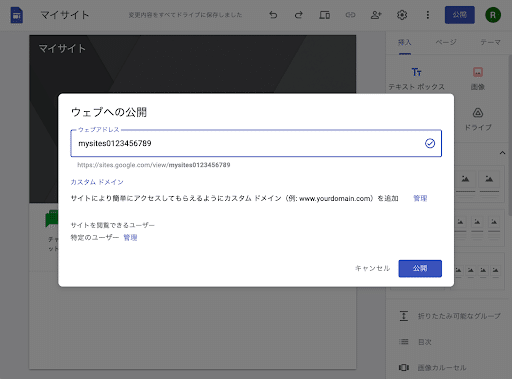Switch to the テーマ tab

(490, 42)
